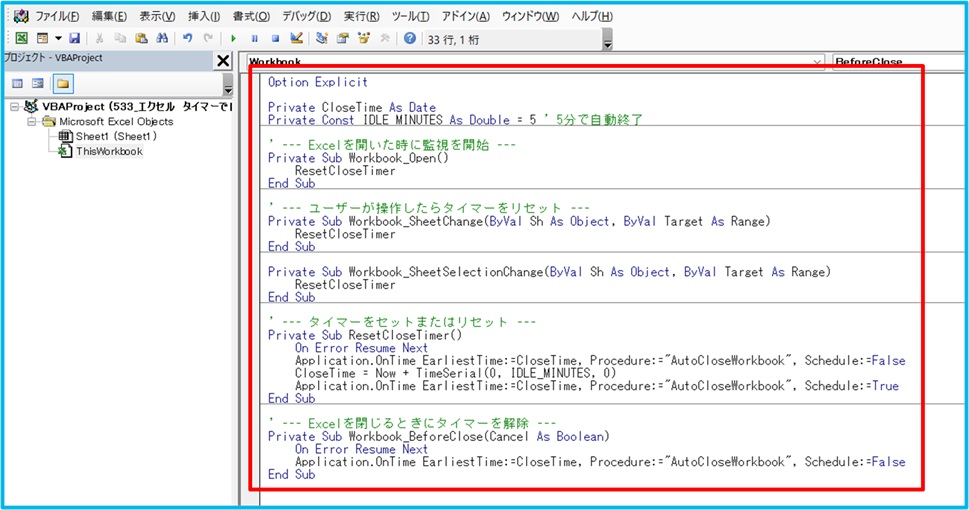Open the デバッグ (Debug) menu

[308, 16]
